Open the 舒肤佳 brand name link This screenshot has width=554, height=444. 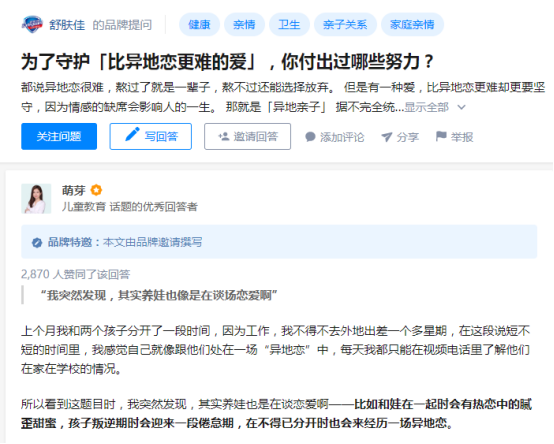click(x=67, y=25)
